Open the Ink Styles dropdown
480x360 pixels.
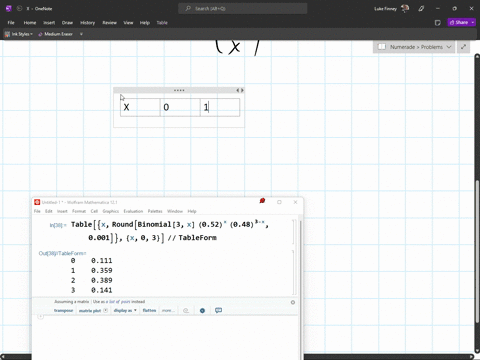click(x=19, y=34)
